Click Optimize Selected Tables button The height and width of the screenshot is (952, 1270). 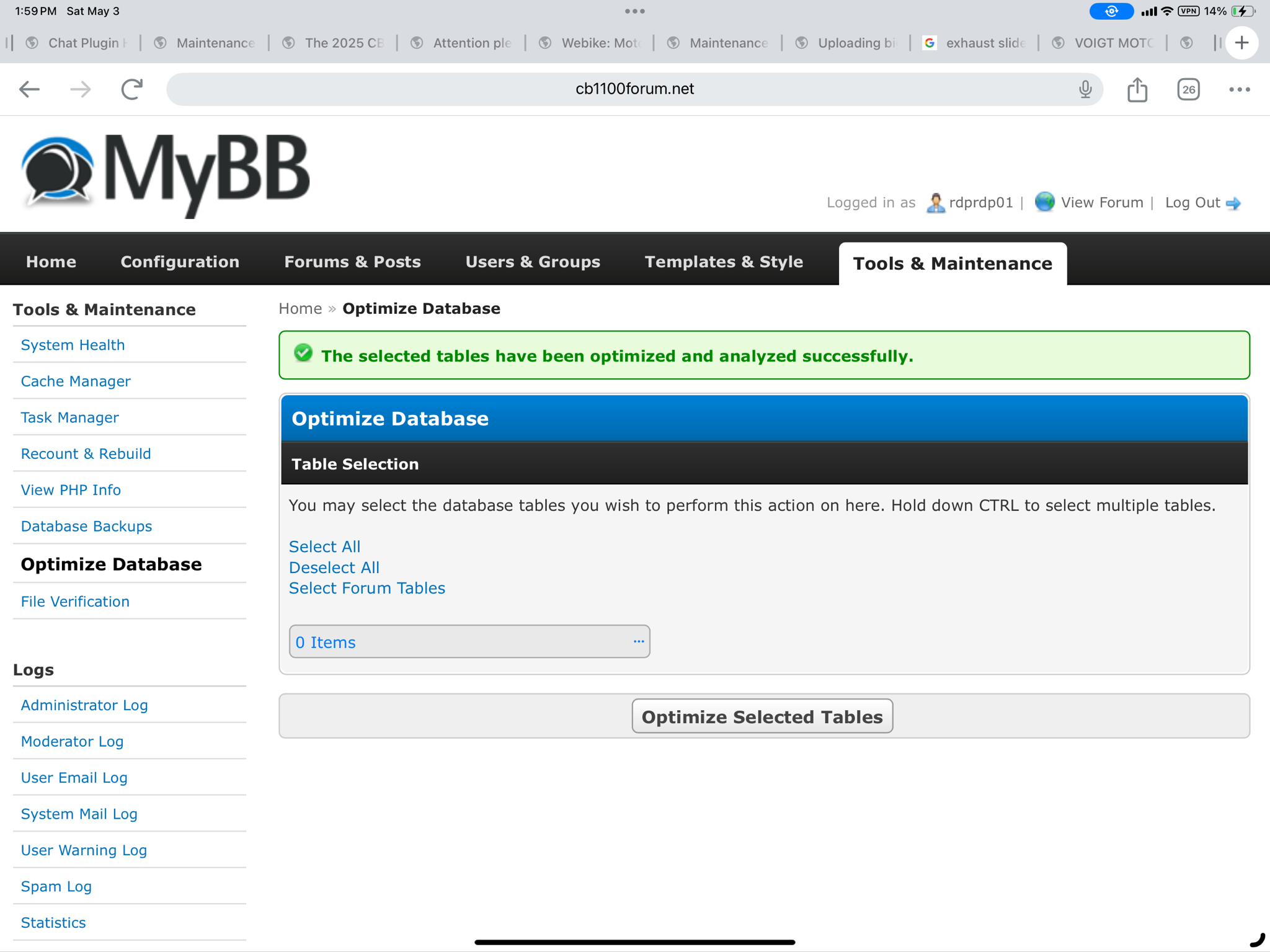coord(762,716)
